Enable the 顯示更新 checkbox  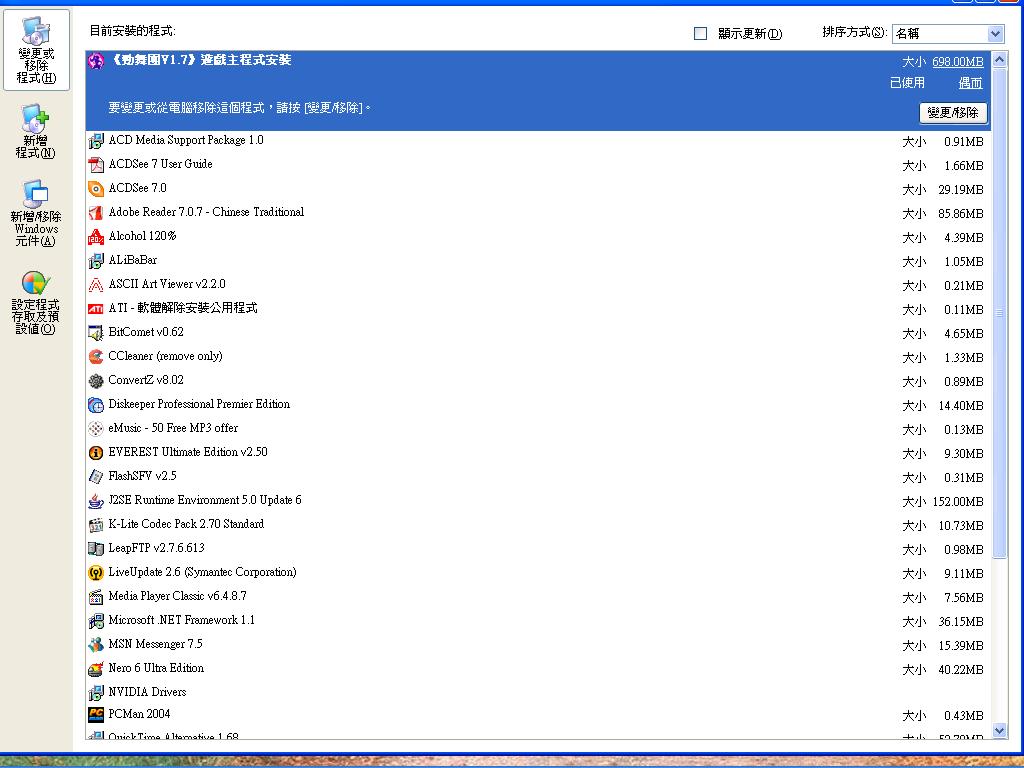tap(701, 34)
